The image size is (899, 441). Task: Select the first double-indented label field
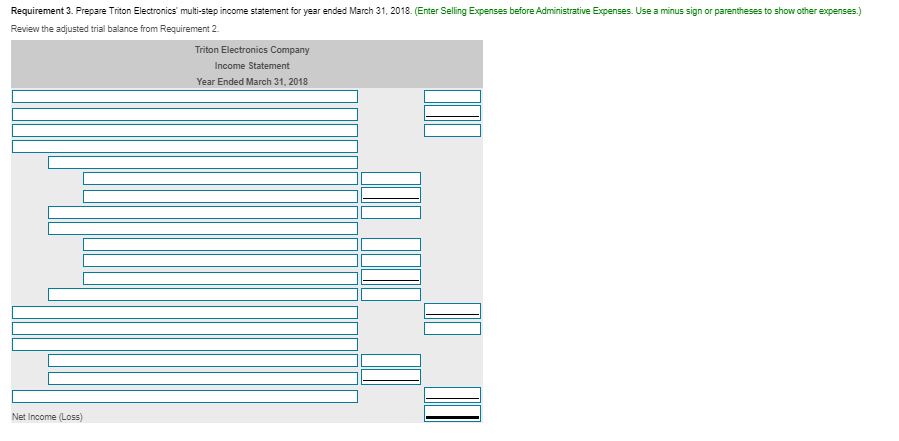click(x=220, y=178)
